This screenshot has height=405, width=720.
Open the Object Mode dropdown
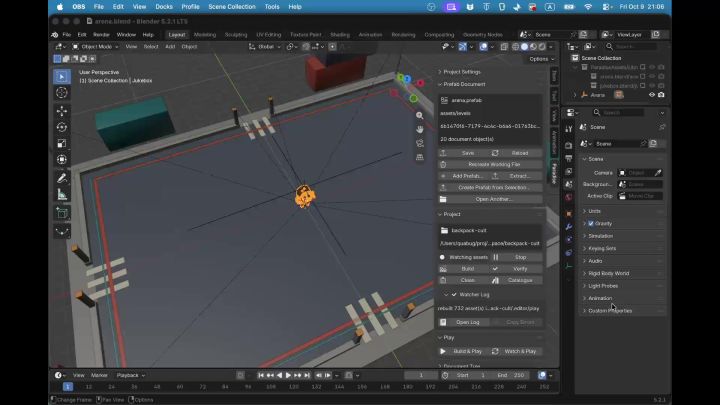[96, 47]
